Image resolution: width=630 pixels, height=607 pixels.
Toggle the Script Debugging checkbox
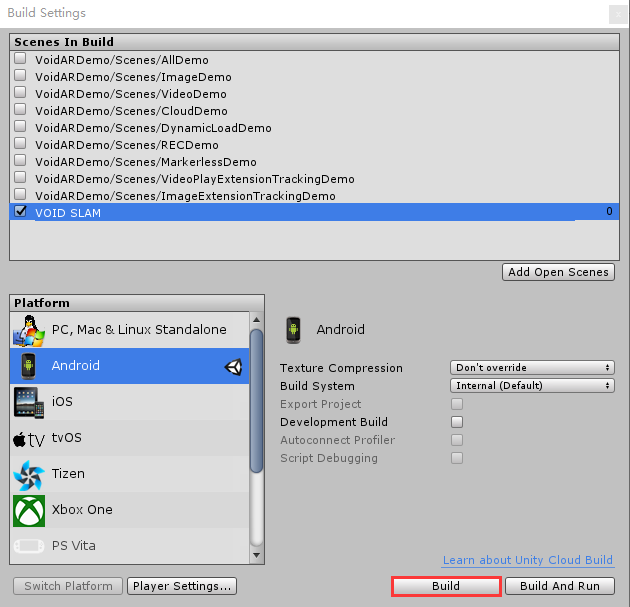(457, 458)
